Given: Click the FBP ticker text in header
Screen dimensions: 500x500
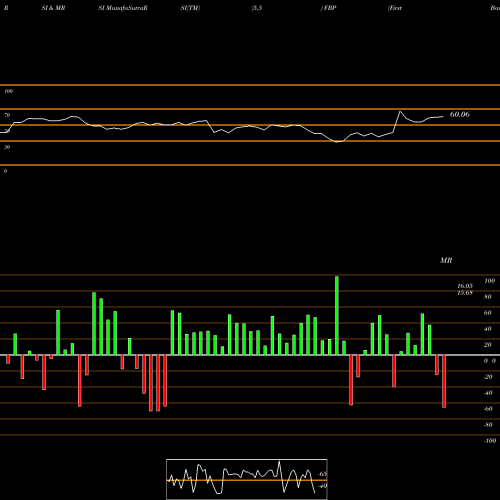Looking at the screenshot, I should pos(330,8).
